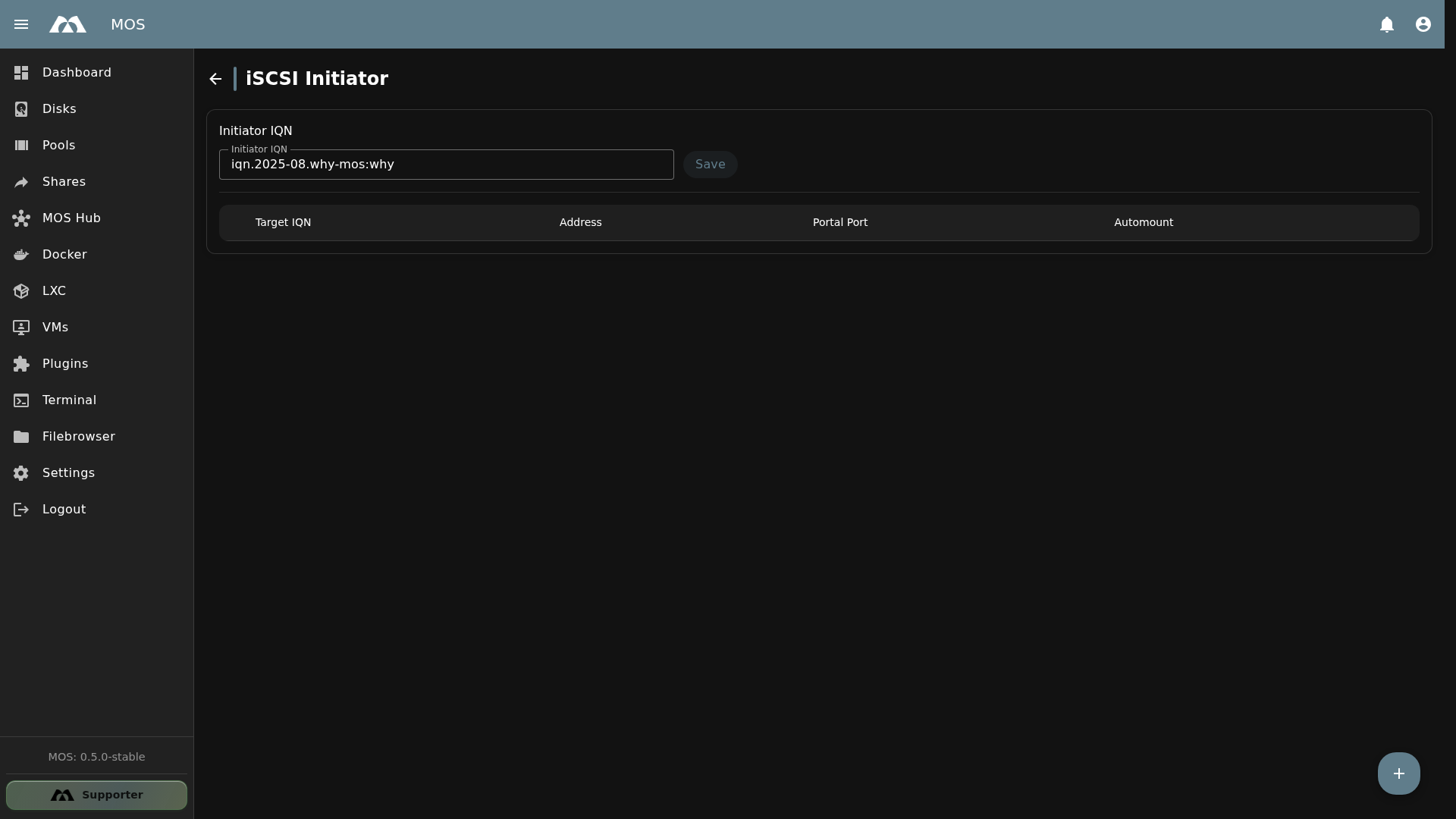The image size is (1456, 819).
Task: Click the Dashboard sidebar icon
Action: point(21,73)
